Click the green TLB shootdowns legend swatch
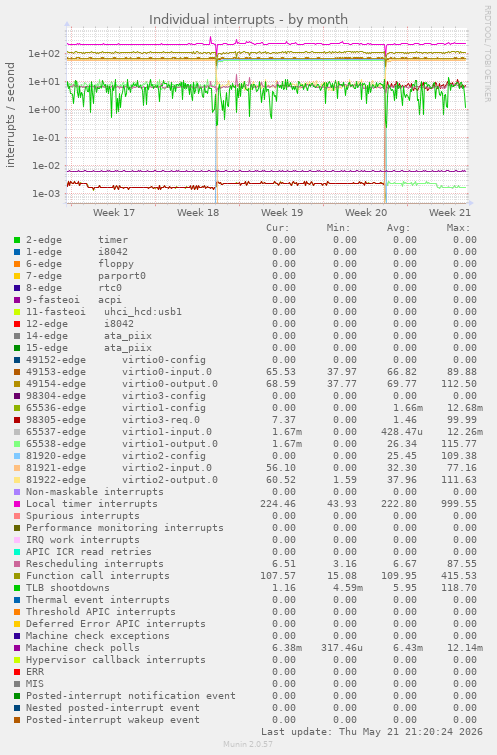The width and height of the screenshot is (497, 755). tap(17, 588)
